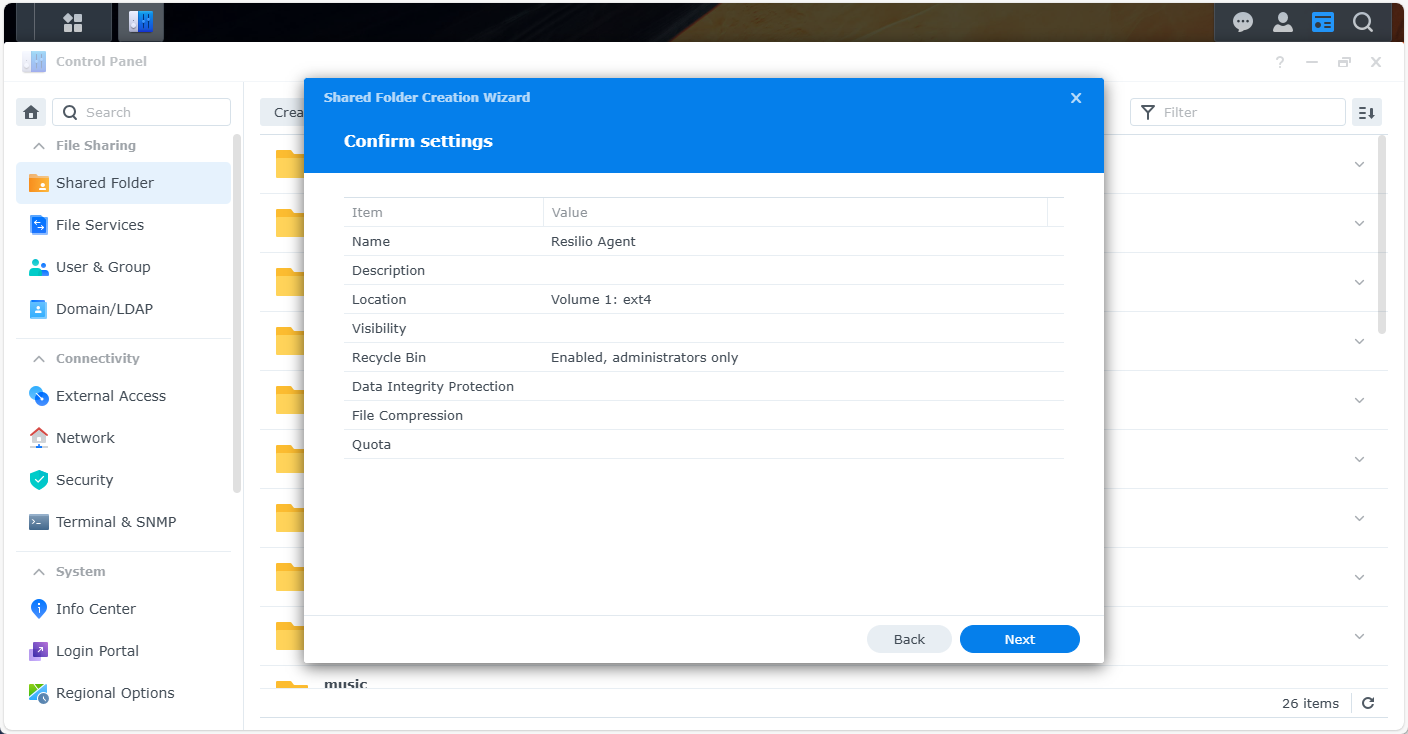Click the desktop search magnifier icon

(1363, 22)
